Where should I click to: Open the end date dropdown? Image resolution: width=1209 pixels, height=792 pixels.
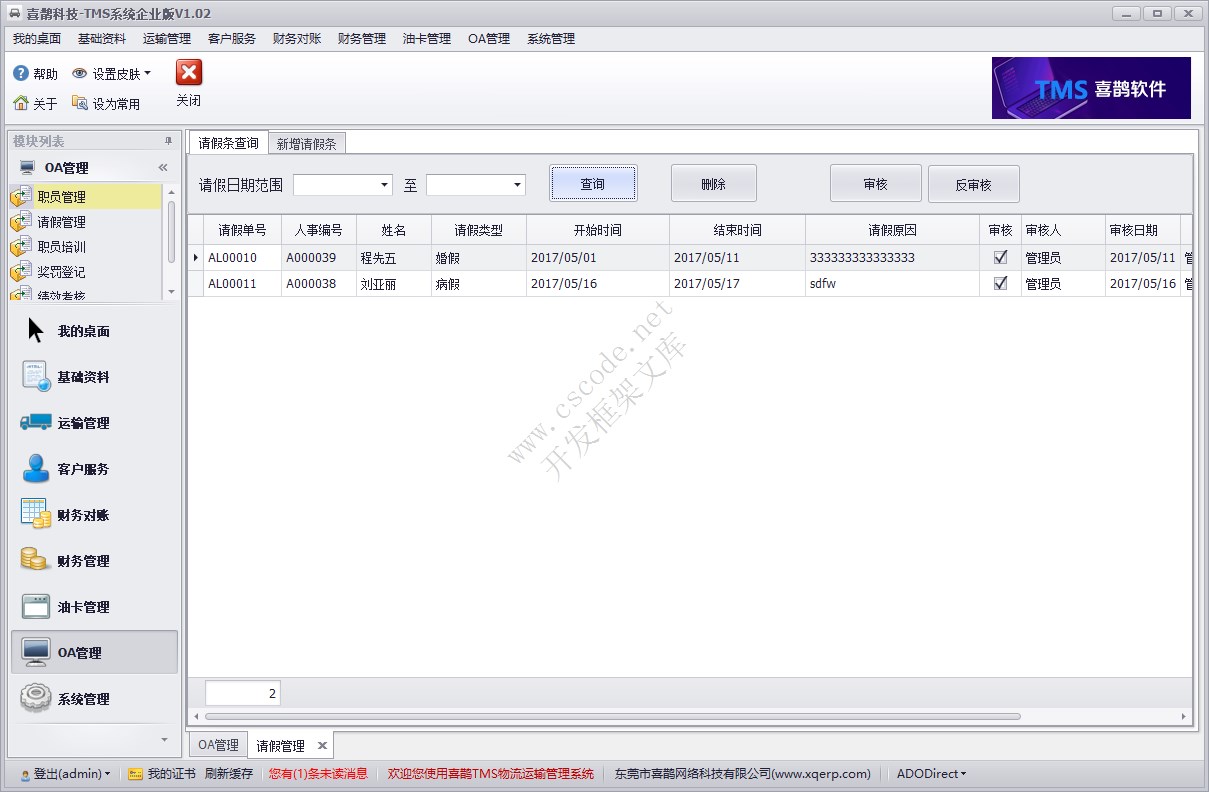point(518,185)
